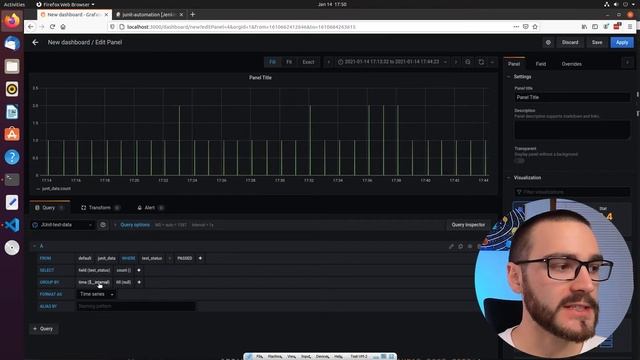
Task: Open the Time series format dropdown
Action: 96,294
